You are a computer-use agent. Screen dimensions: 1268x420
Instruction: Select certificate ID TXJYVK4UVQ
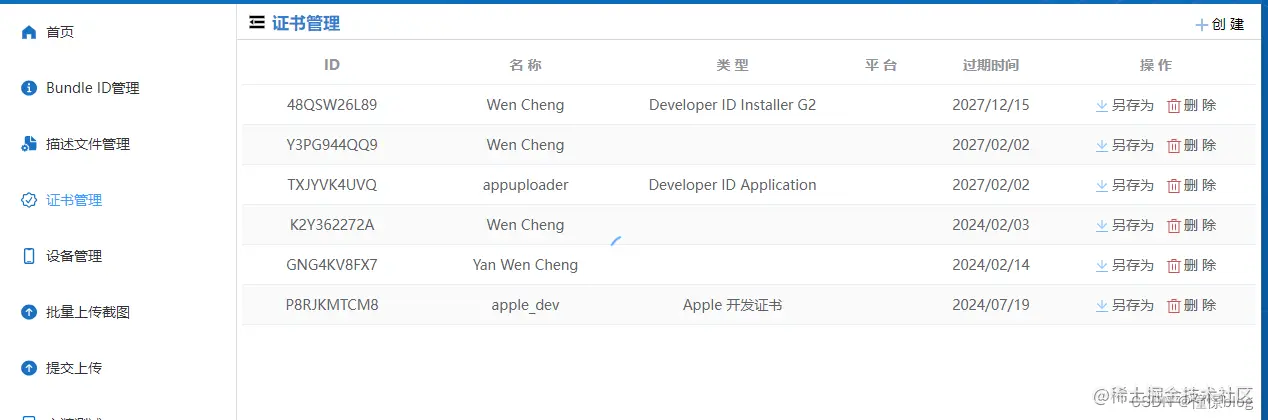332,185
